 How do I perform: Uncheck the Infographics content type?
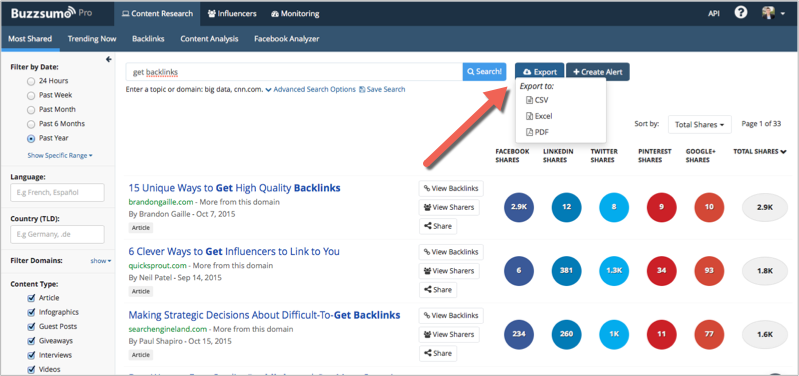31,312
